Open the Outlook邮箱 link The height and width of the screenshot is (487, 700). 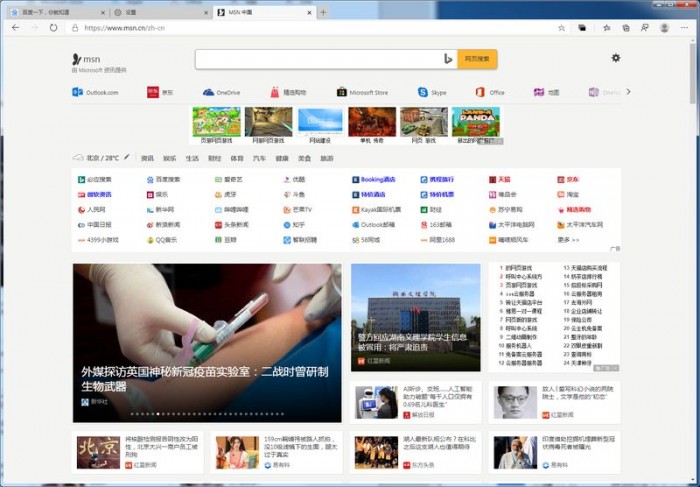[x=374, y=225]
